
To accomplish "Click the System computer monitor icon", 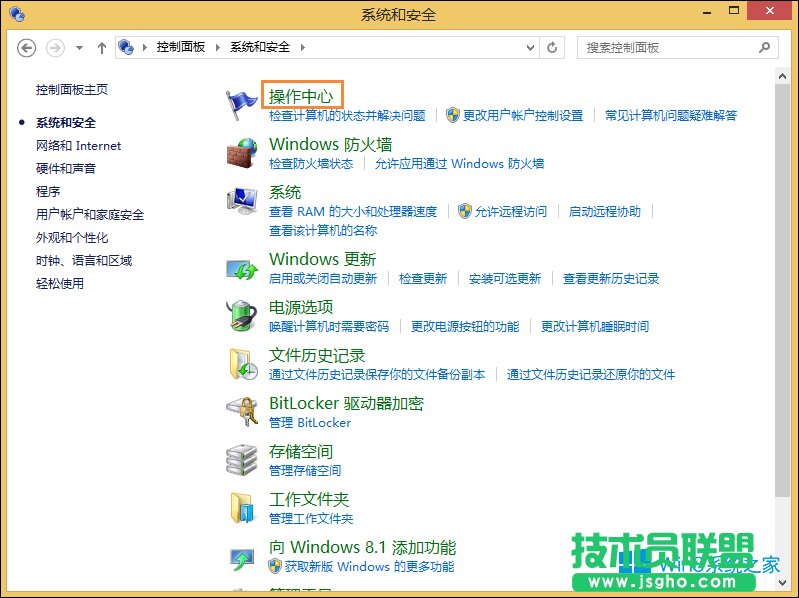I will click(x=242, y=201).
